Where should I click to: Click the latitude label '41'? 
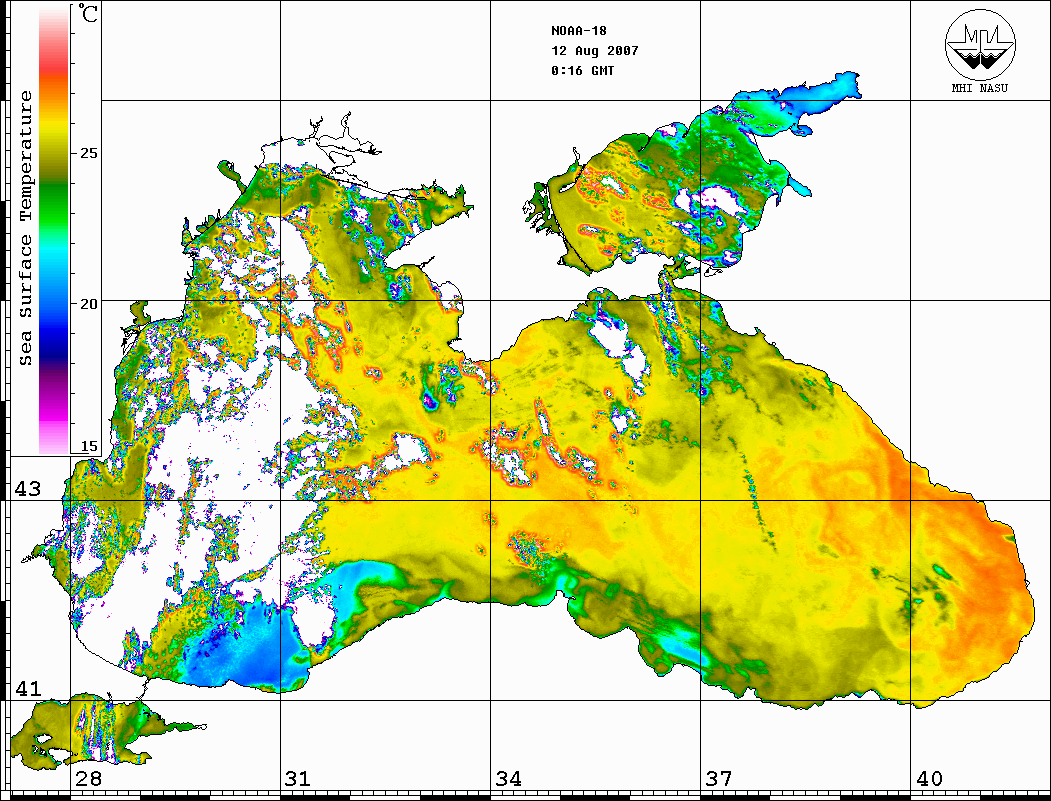[x=27, y=688]
